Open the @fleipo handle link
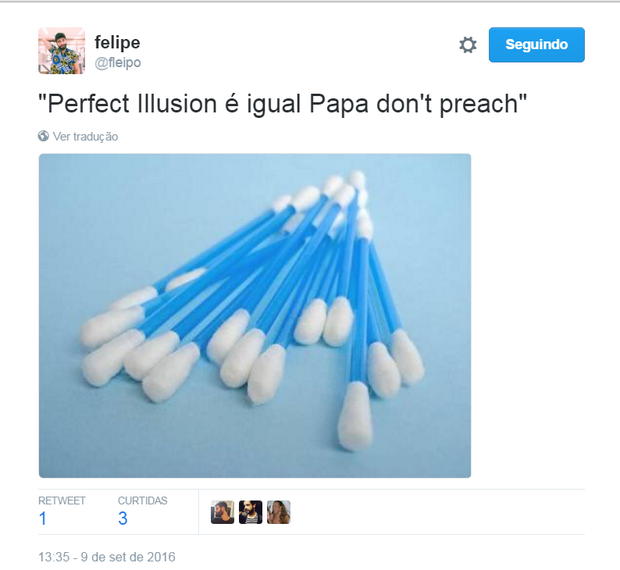 click(118, 63)
